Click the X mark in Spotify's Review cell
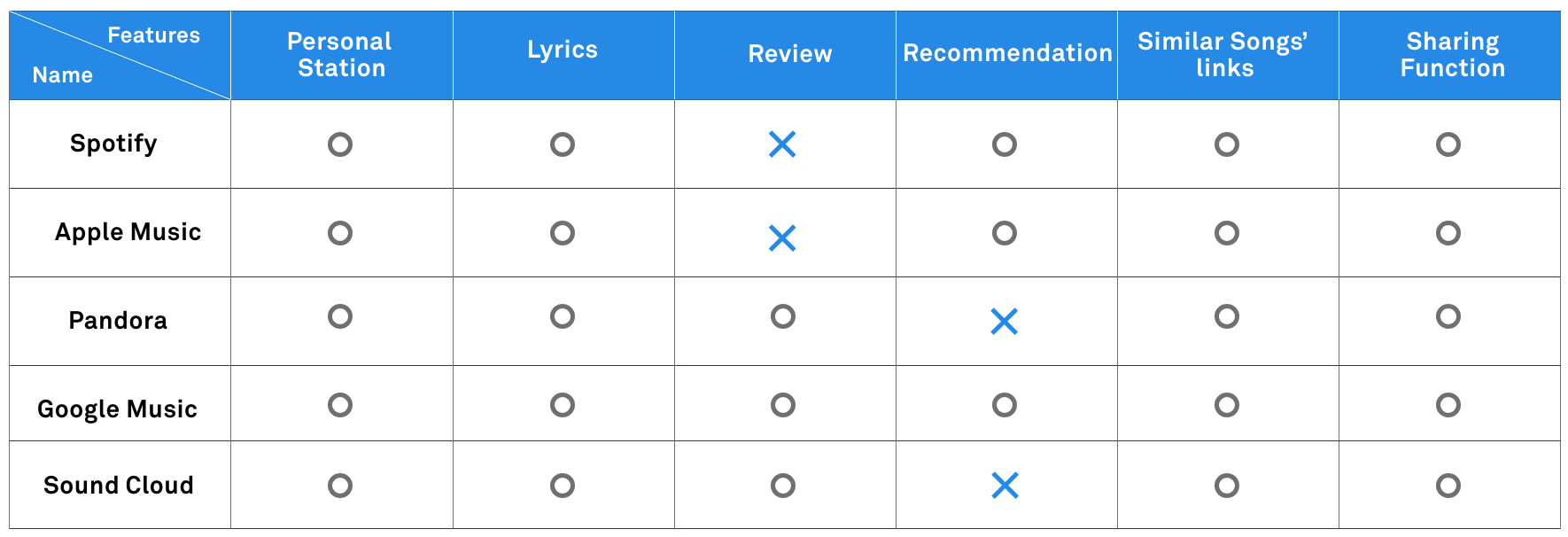The image size is (1568, 537). [x=782, y=144]
